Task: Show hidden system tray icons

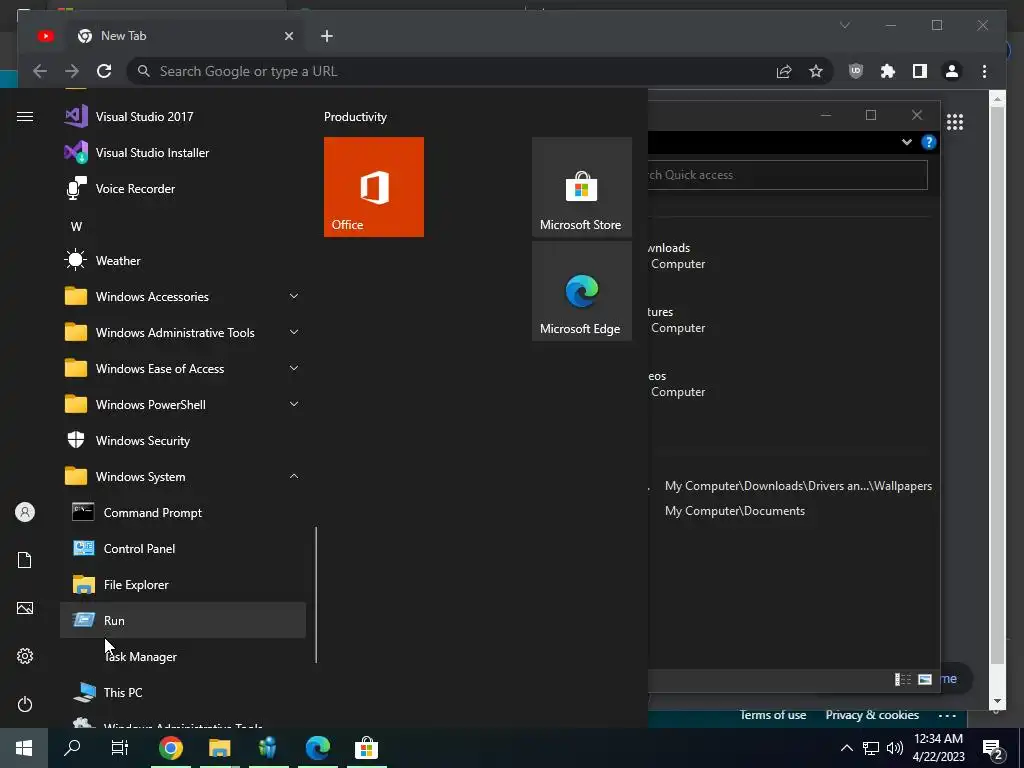Action: [846, 748]
